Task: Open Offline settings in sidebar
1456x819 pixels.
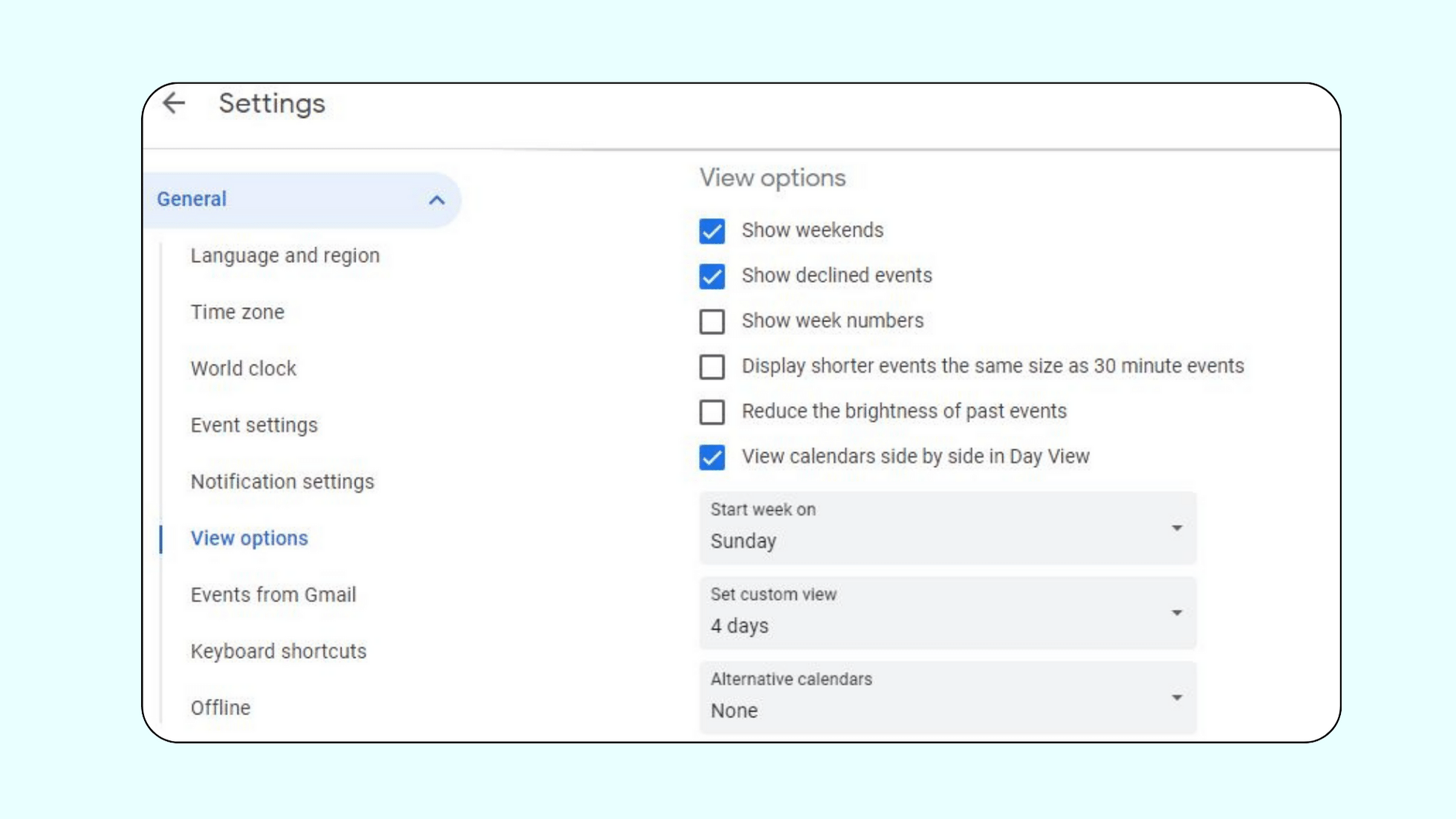Action: (x=220, y=708)
